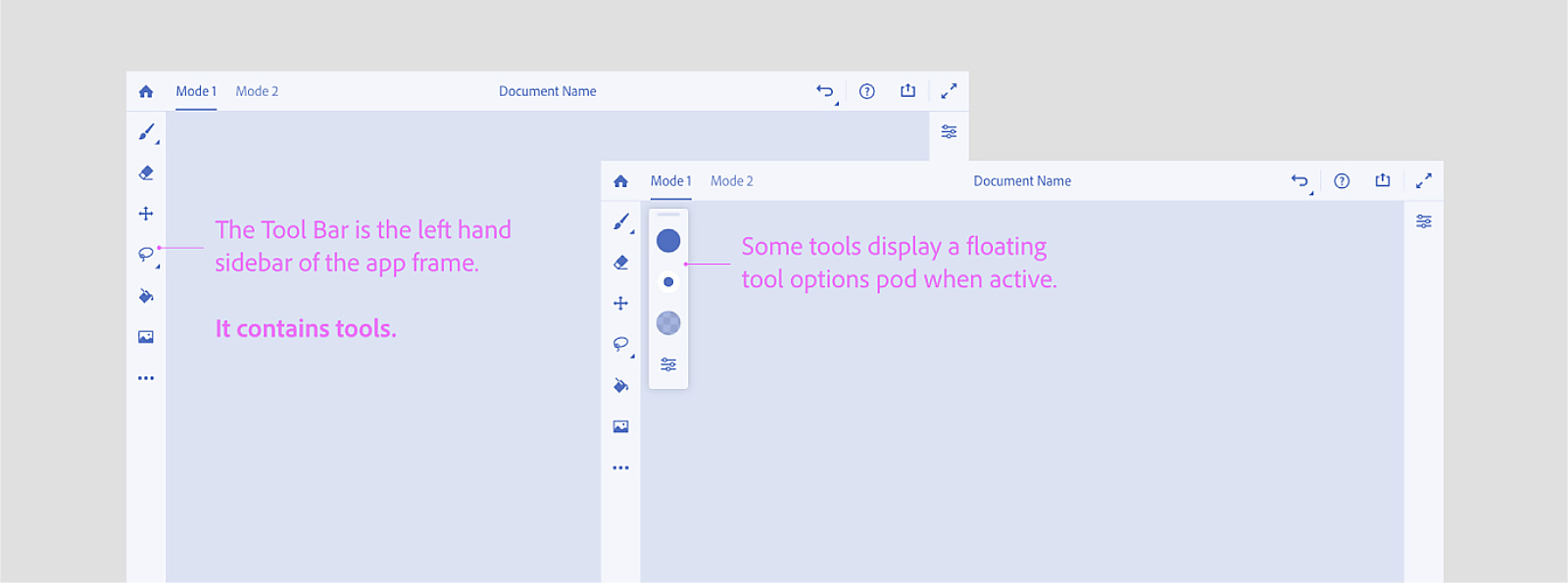Switch to the Mode 2 tab in the front window

tap(732, 181)
